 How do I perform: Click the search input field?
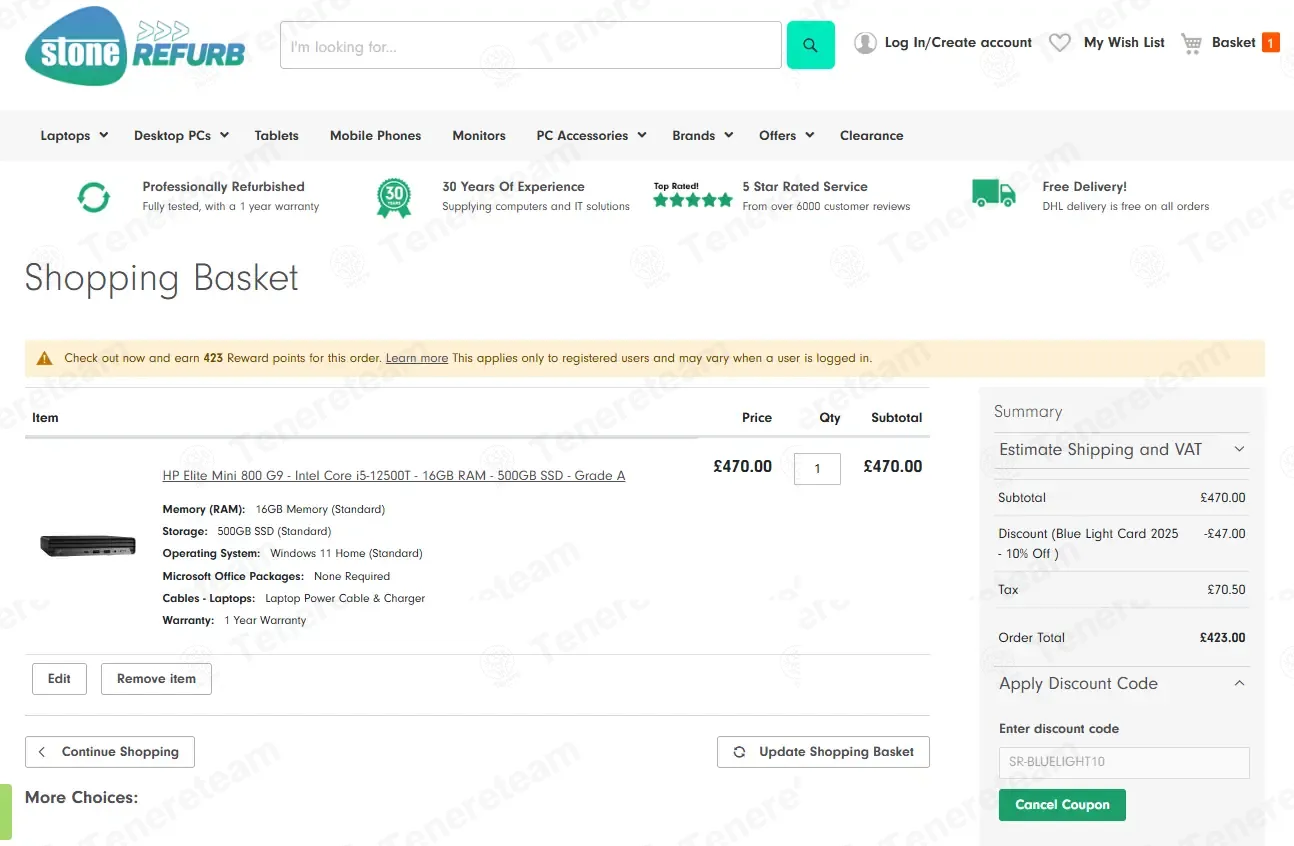[531, 45]
